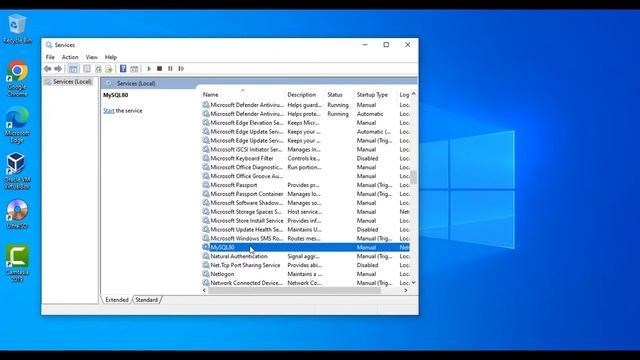Open the Action menu
Image resolution: width=640 pixels, height=360 pixels.
click(x=70, y=57)
